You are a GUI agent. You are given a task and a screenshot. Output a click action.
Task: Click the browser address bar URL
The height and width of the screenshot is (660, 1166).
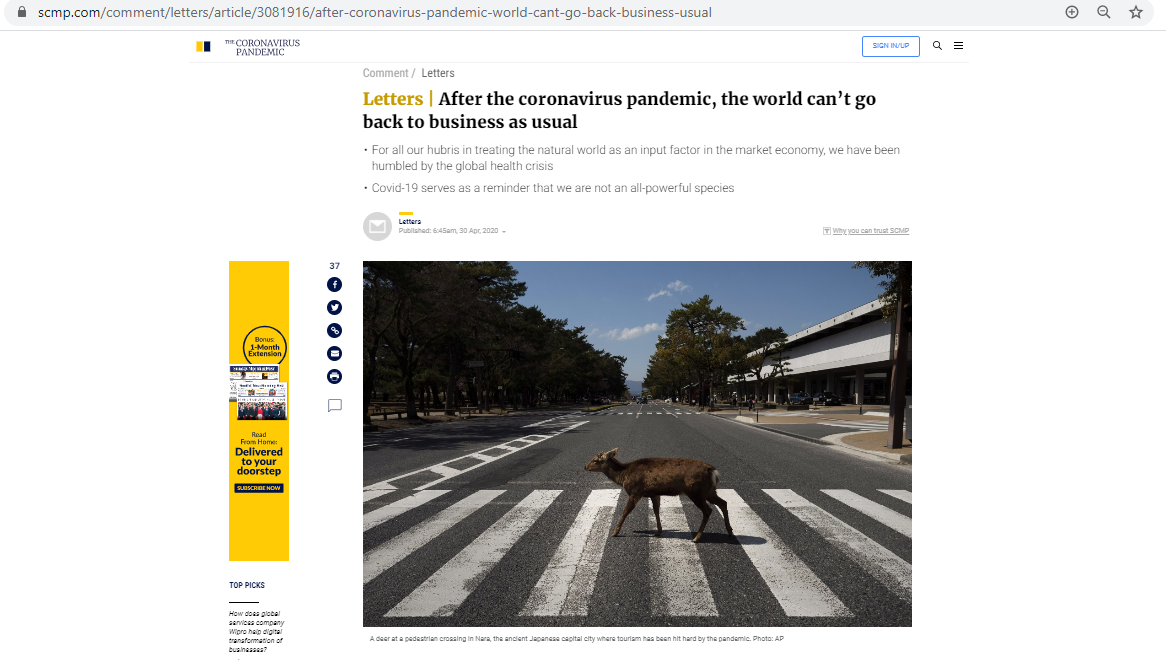point(375,12)
